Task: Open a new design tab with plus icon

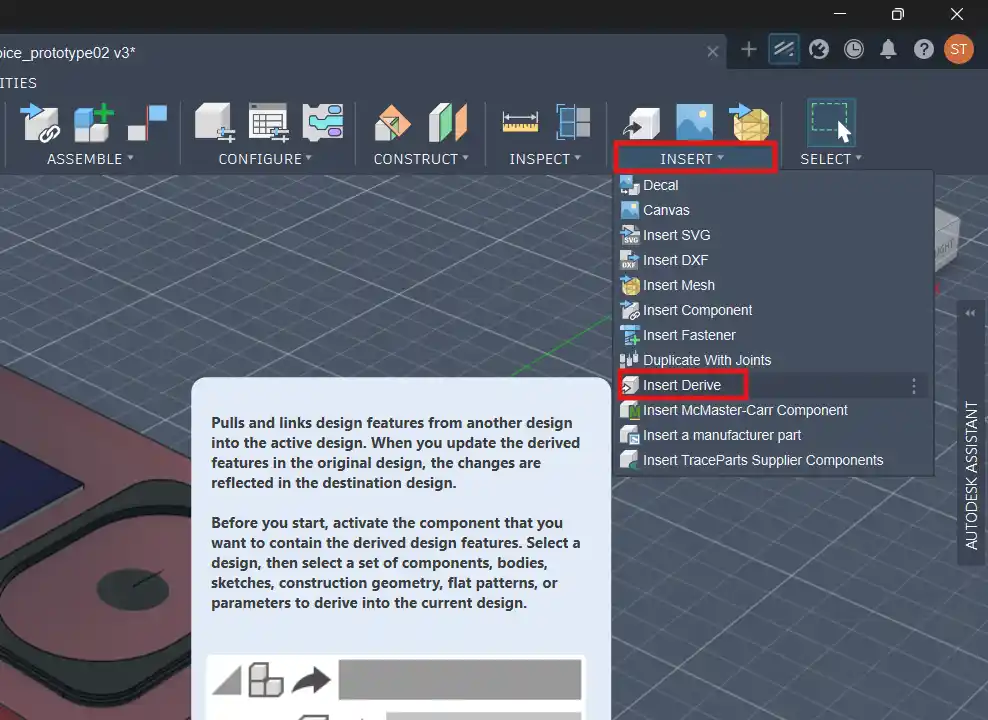Action: pyautogui.click(x=749, y=49)
